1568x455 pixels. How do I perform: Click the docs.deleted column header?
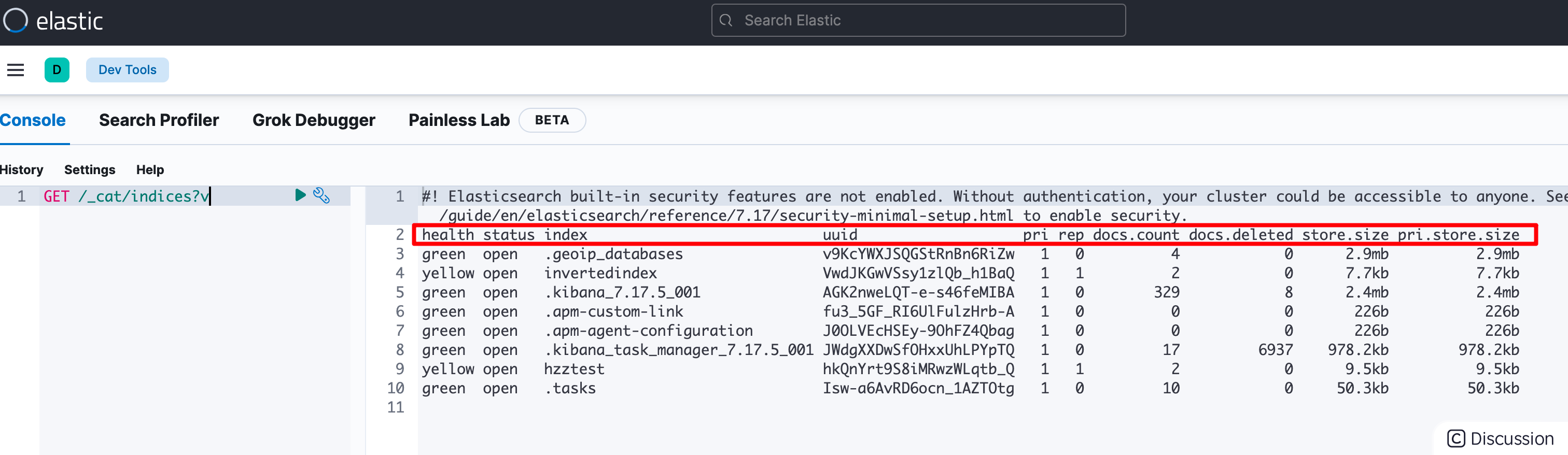(1240, 235)
